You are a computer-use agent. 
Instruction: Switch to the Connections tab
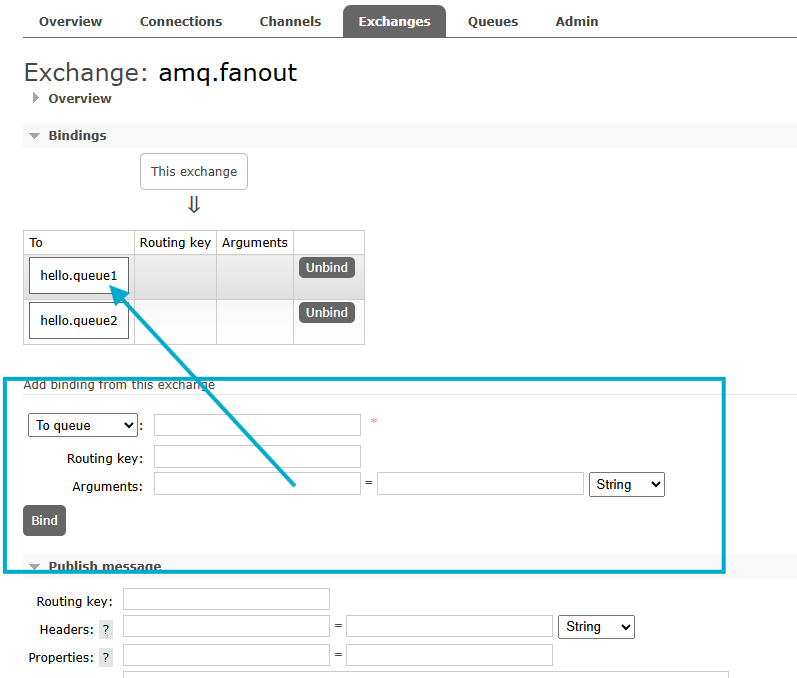coord(181,21)
